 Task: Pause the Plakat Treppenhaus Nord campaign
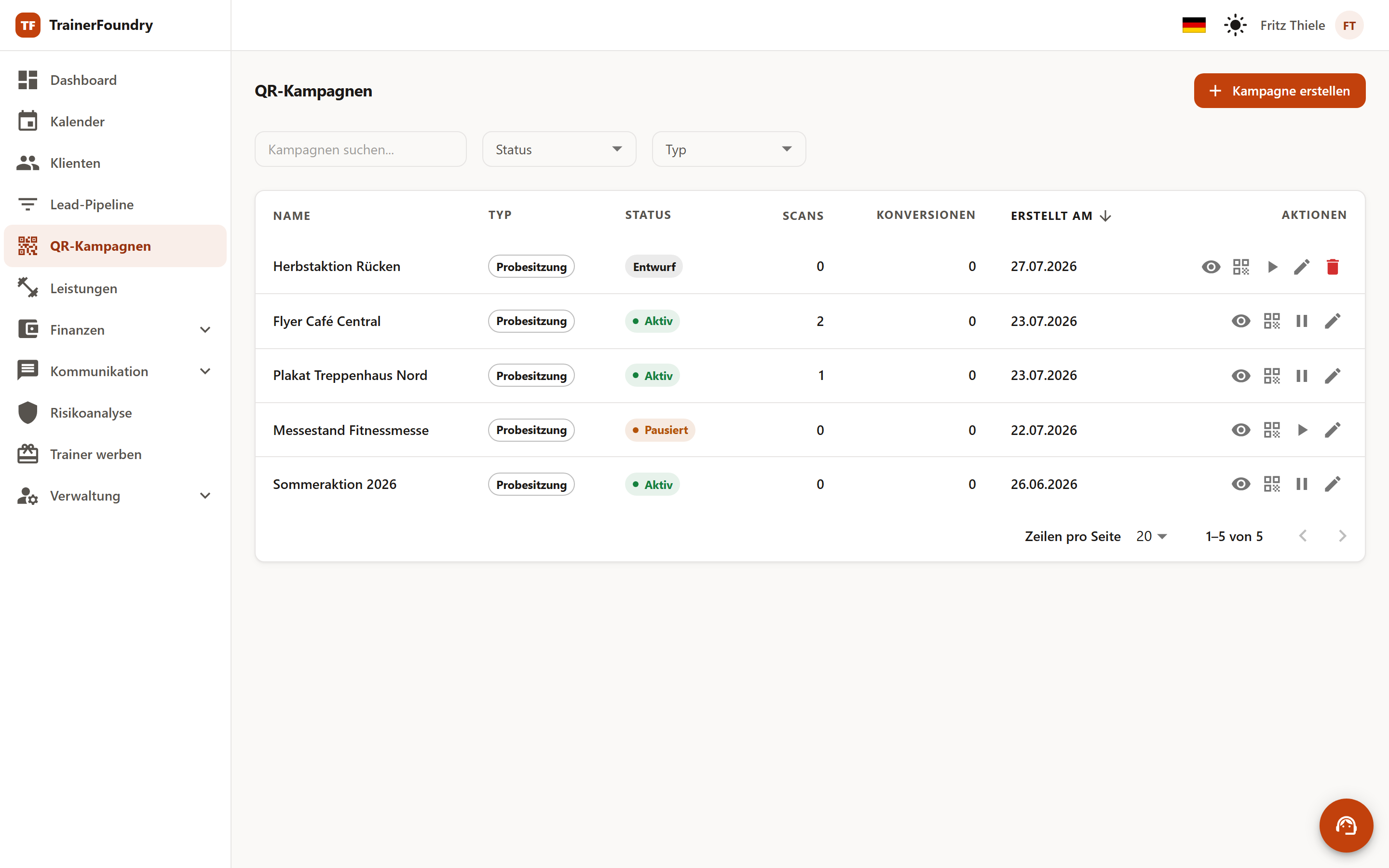point(1302,376)
